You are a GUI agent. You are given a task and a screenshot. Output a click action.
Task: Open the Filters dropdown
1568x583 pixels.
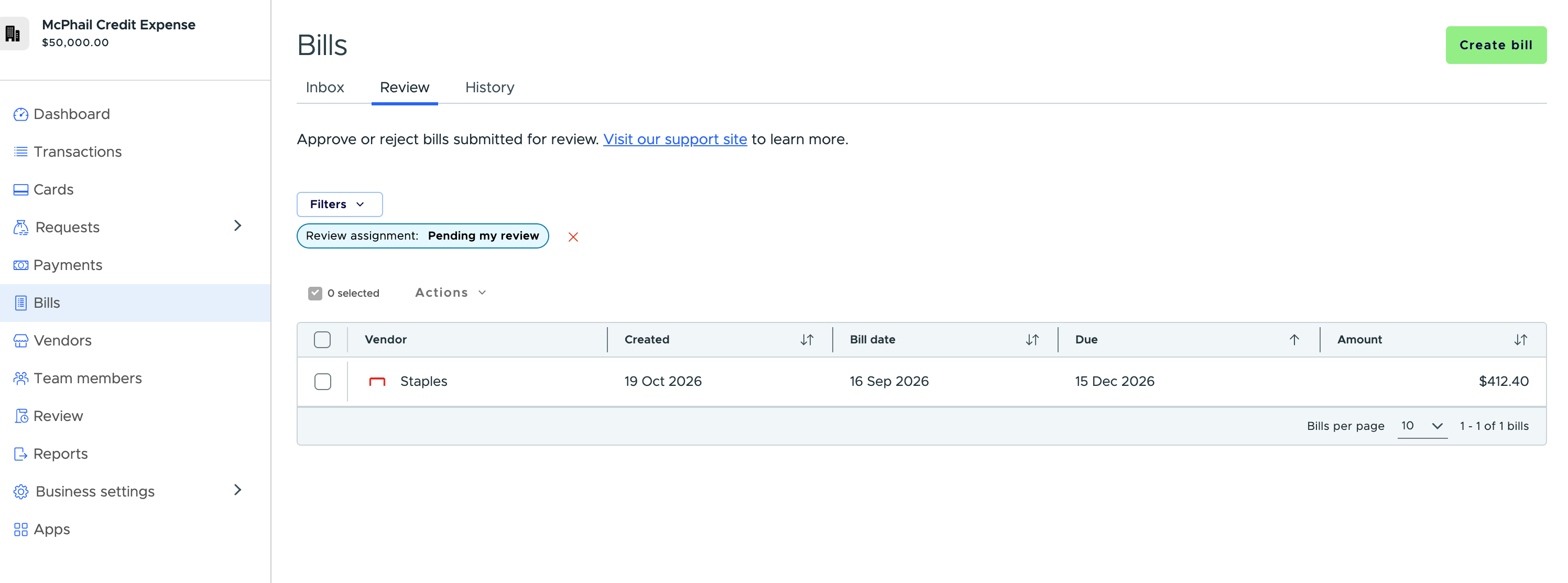pyautogui.click(x=339, y=204)
